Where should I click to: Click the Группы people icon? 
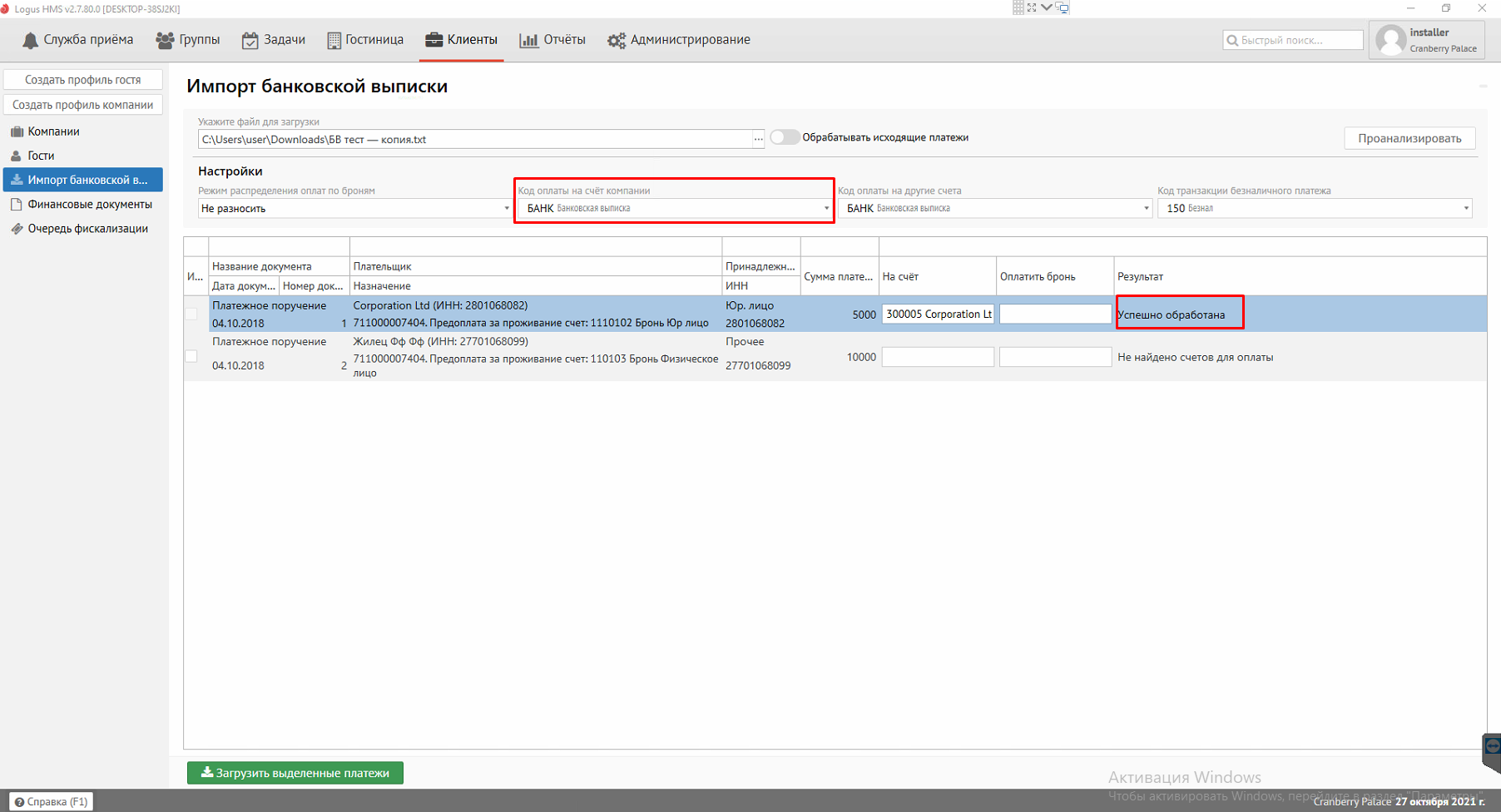pyautogui.click(x=165, y=40)
